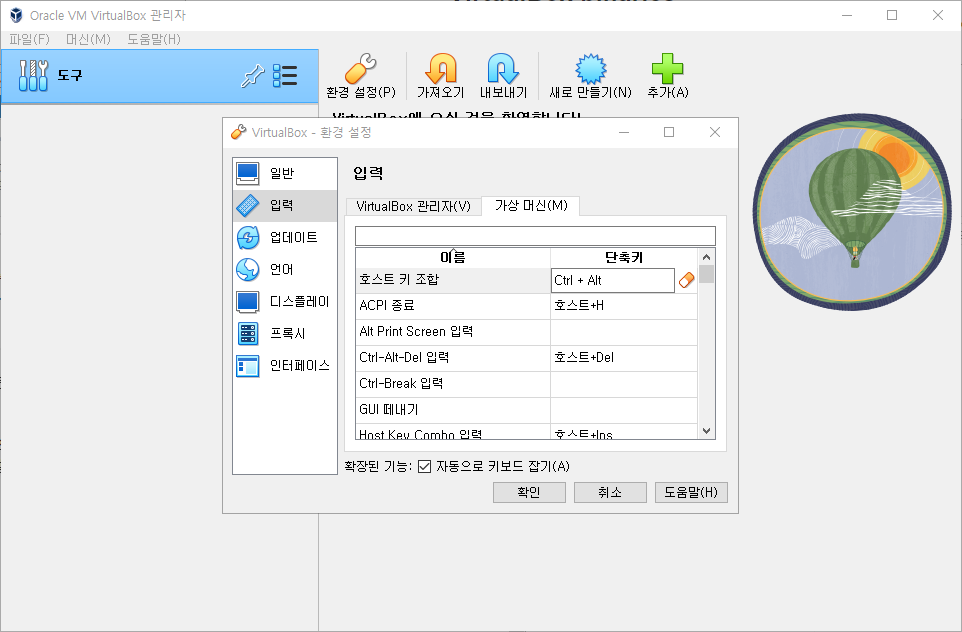Select 디스플레이 category in settings sidebar
Viewport: 962px width, 632px height.
click(x=285, y=301)
